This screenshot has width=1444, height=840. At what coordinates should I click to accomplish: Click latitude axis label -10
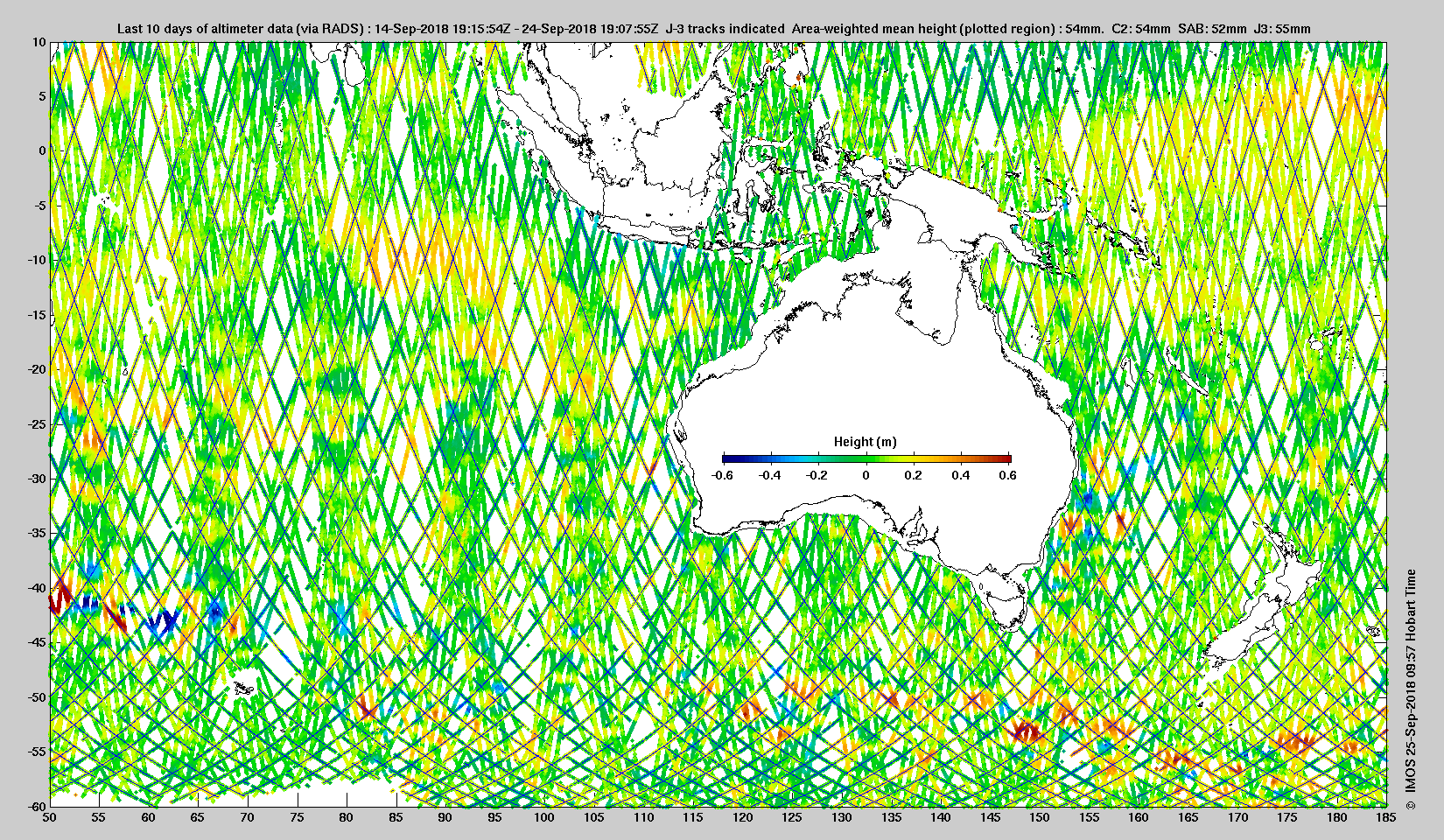pos(37,260)
